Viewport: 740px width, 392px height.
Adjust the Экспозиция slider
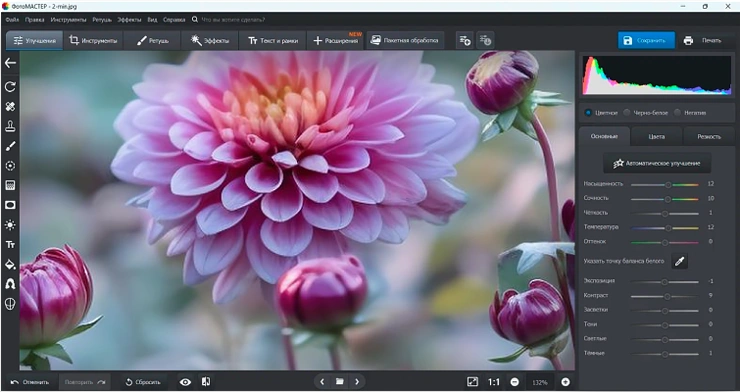coord(664,282)
